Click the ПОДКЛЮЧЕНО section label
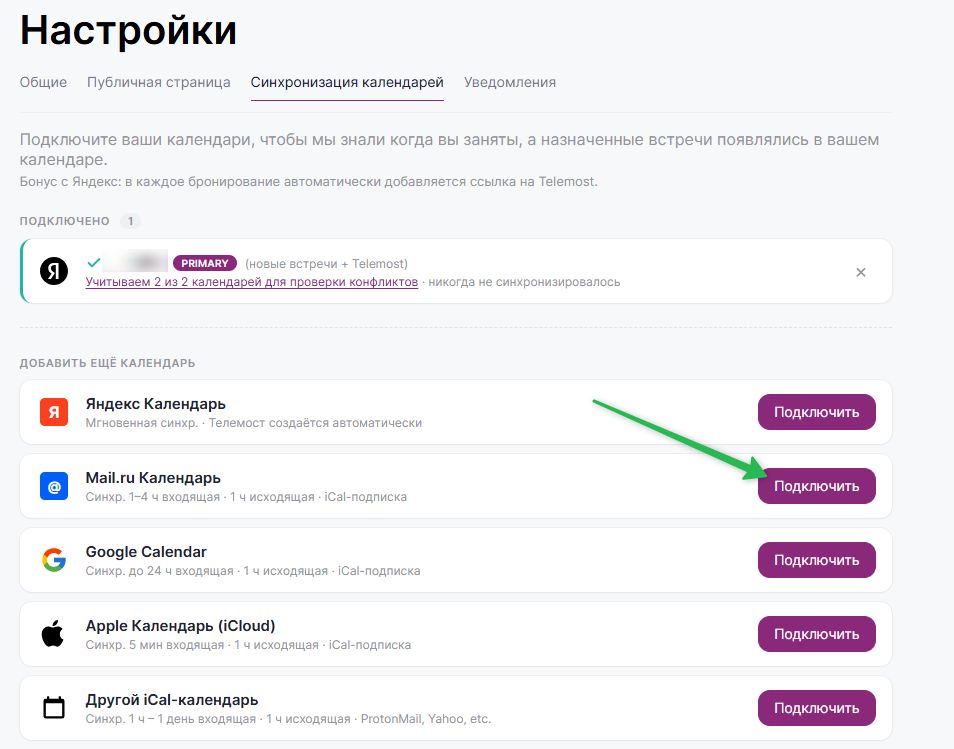The width and height of the screenshot is (954, 749). click(x=64, y=221)
